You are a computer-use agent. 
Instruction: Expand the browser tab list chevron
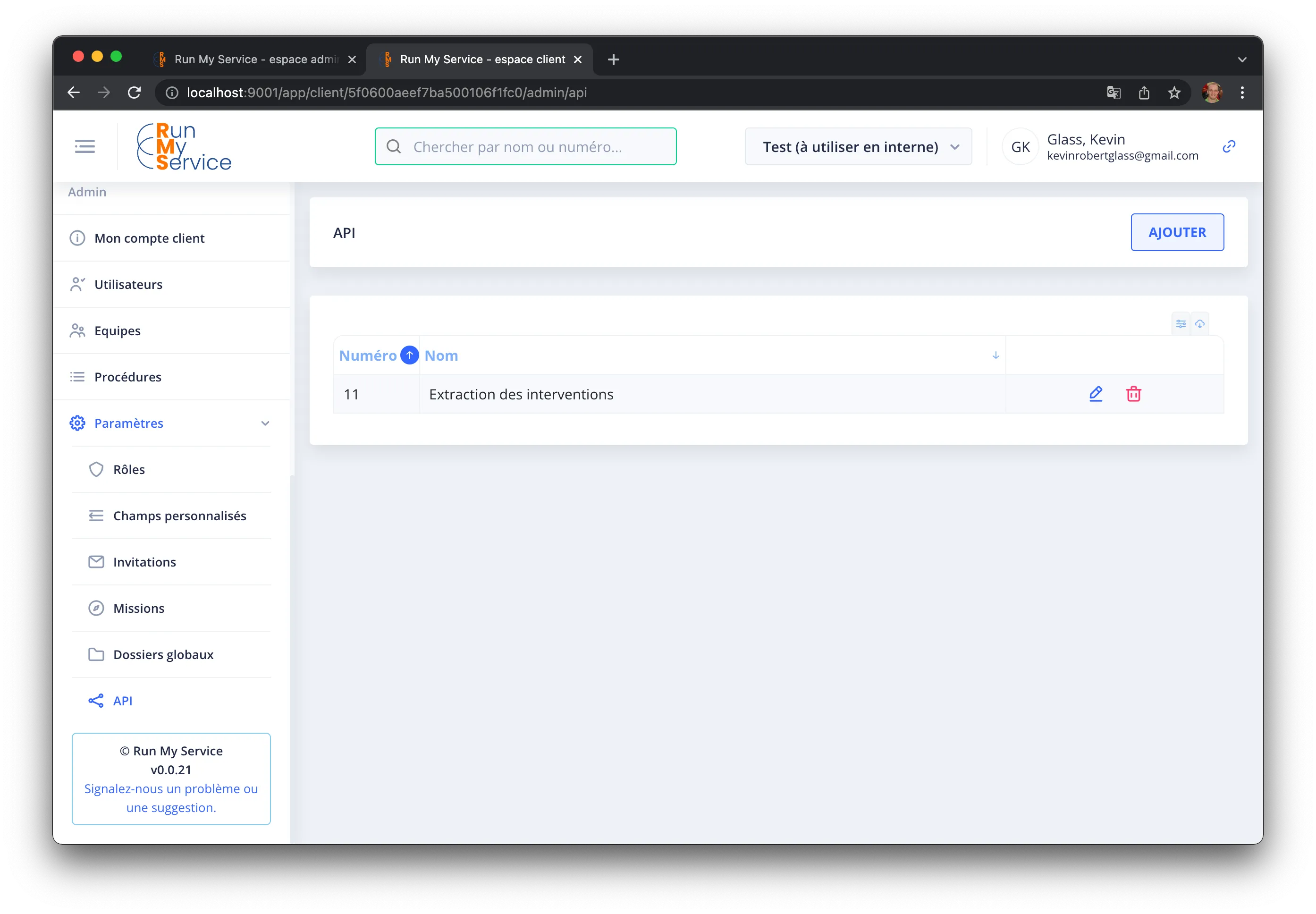1241,59
